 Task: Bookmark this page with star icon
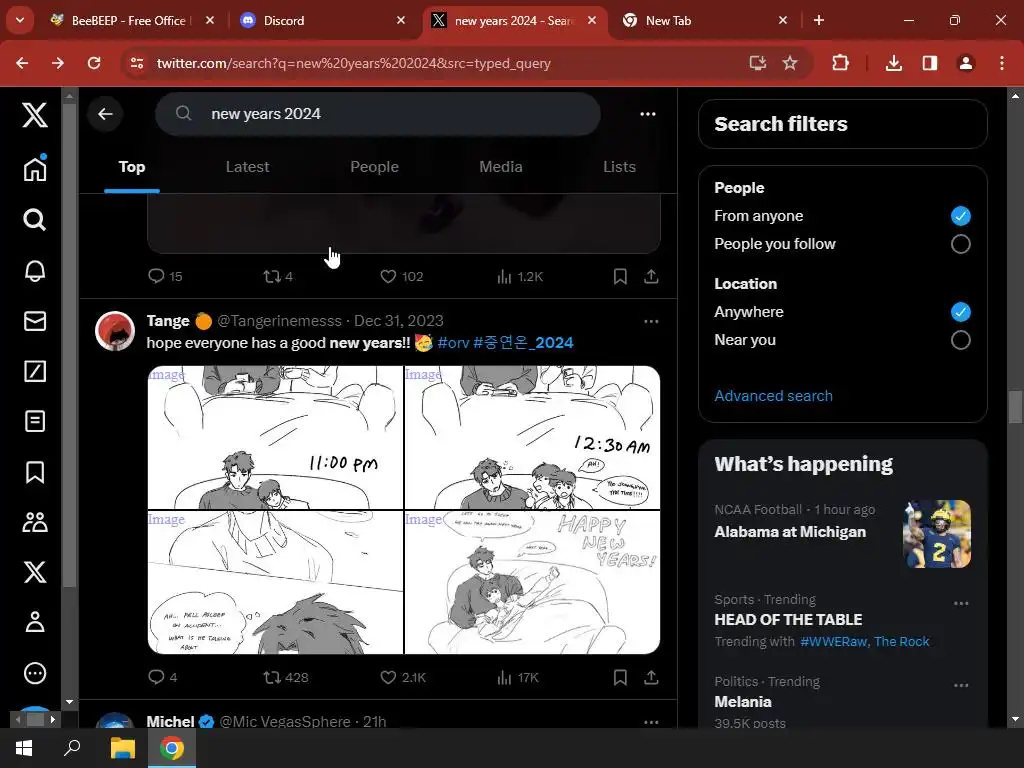point(790,63)
